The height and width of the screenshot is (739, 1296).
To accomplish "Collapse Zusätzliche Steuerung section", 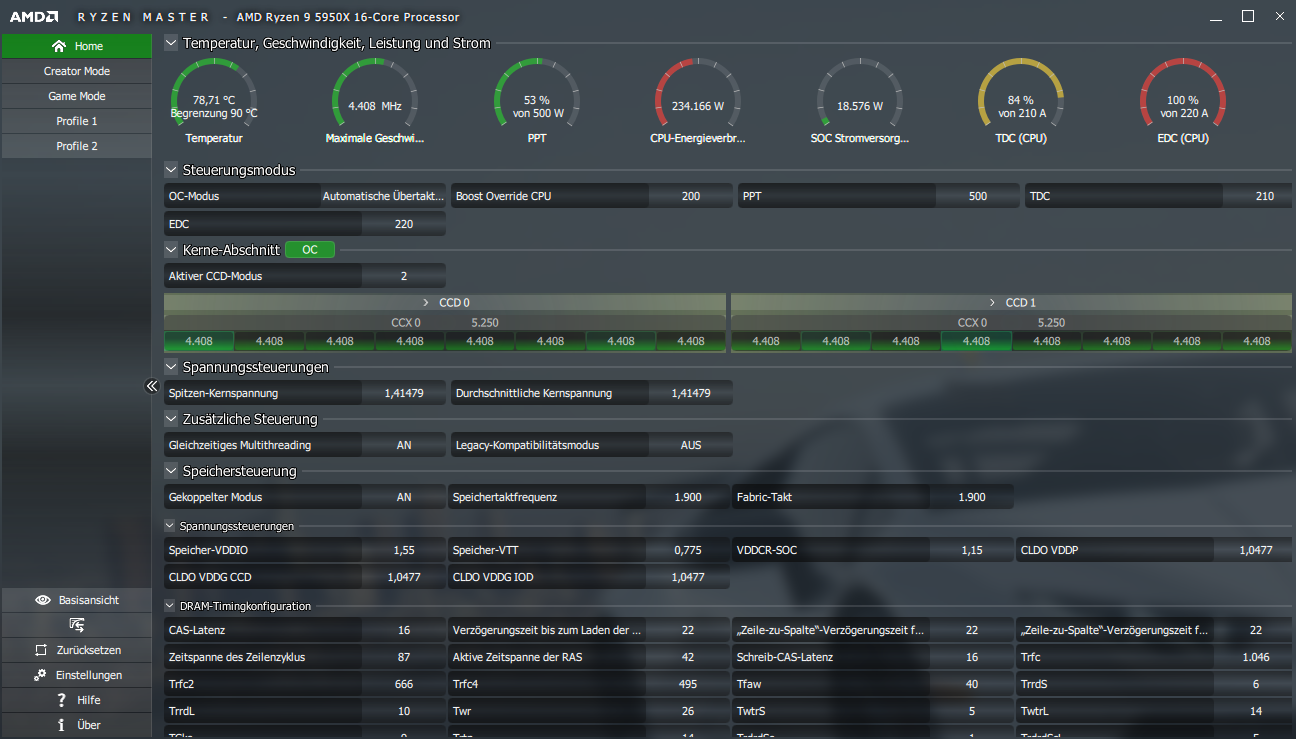I will pyautogui.click(x=171, y=419).
